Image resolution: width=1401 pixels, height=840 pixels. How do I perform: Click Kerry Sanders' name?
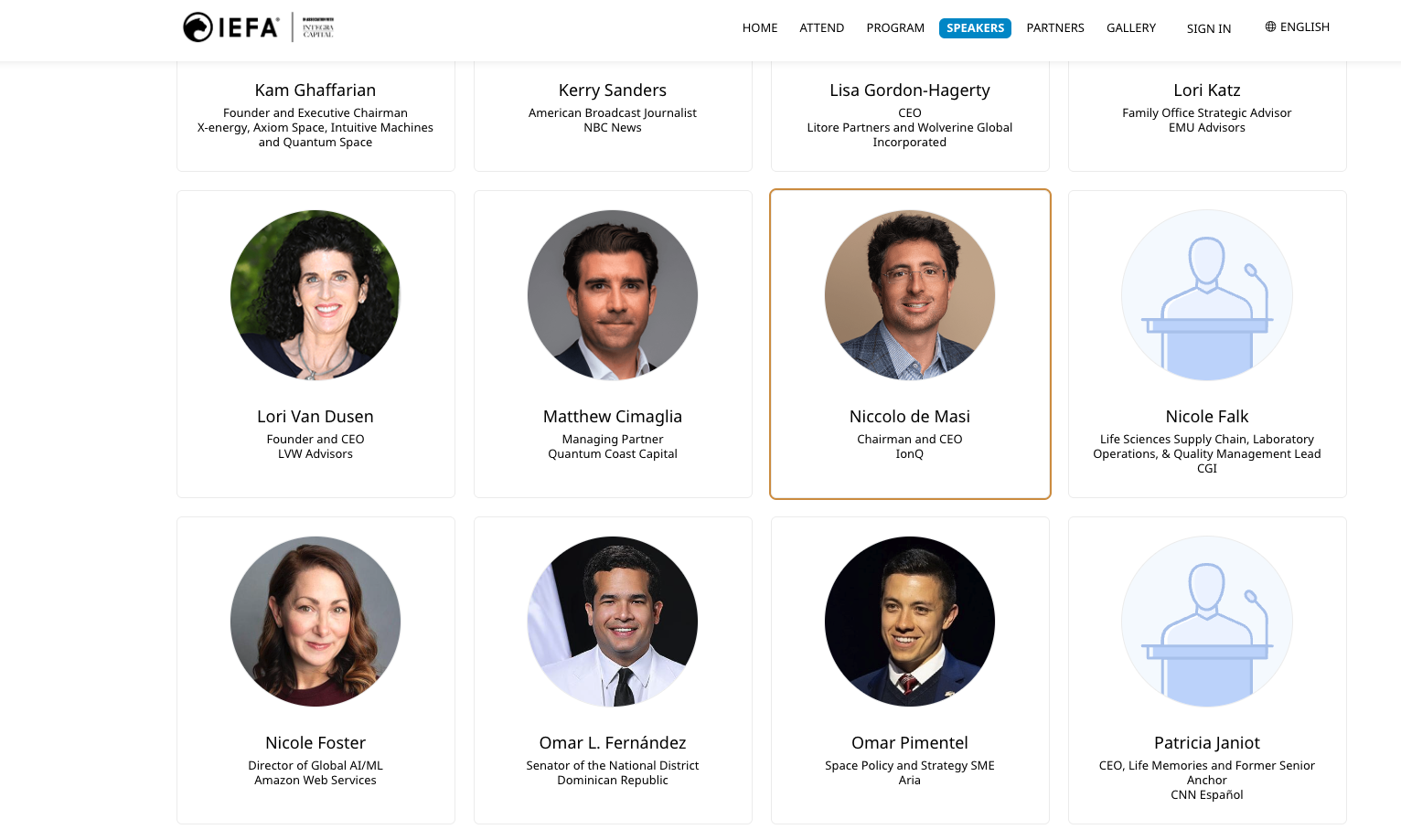pos(613,90)
